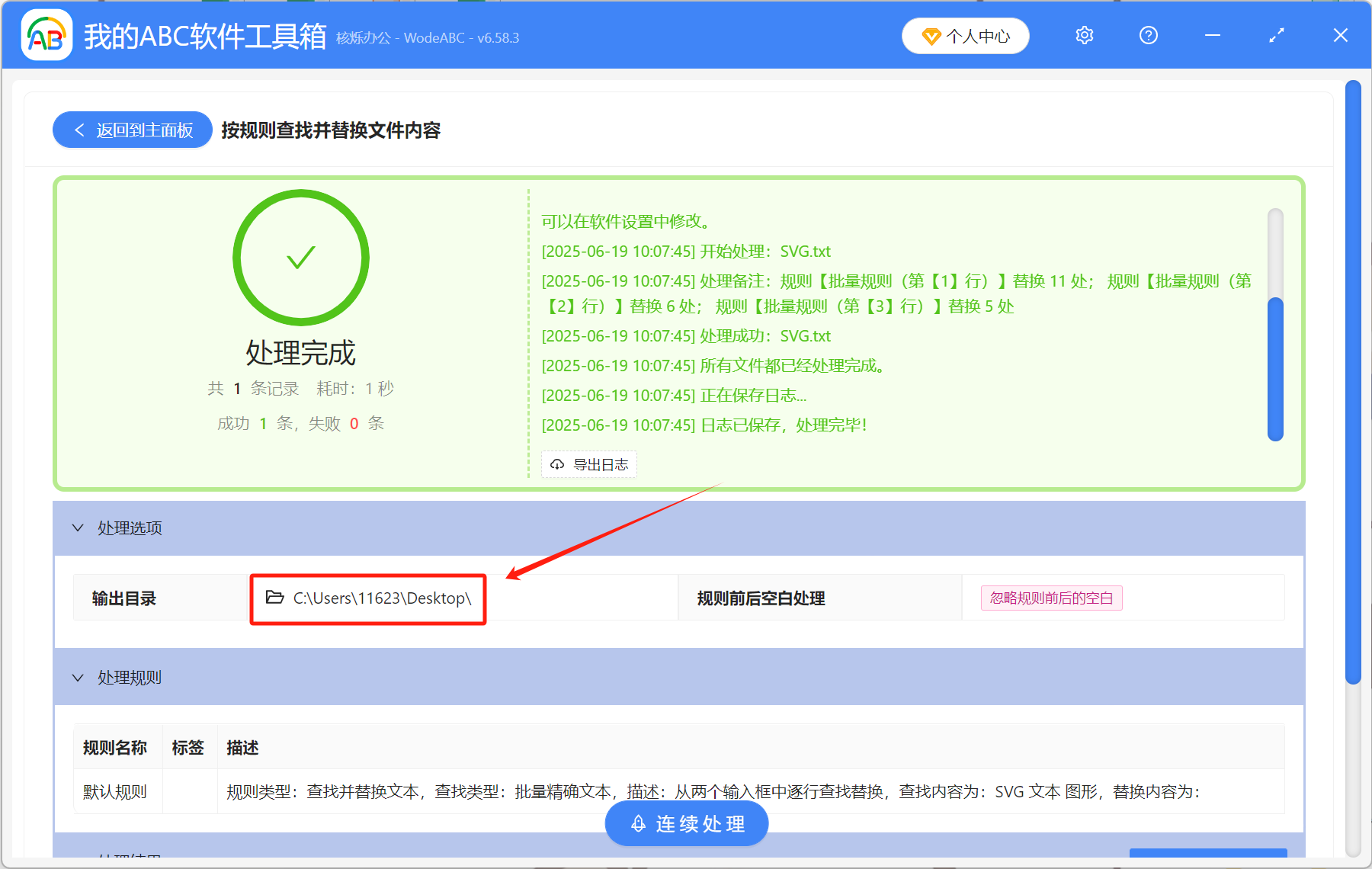Collapse the 处理规则 section

click(77, 677)
